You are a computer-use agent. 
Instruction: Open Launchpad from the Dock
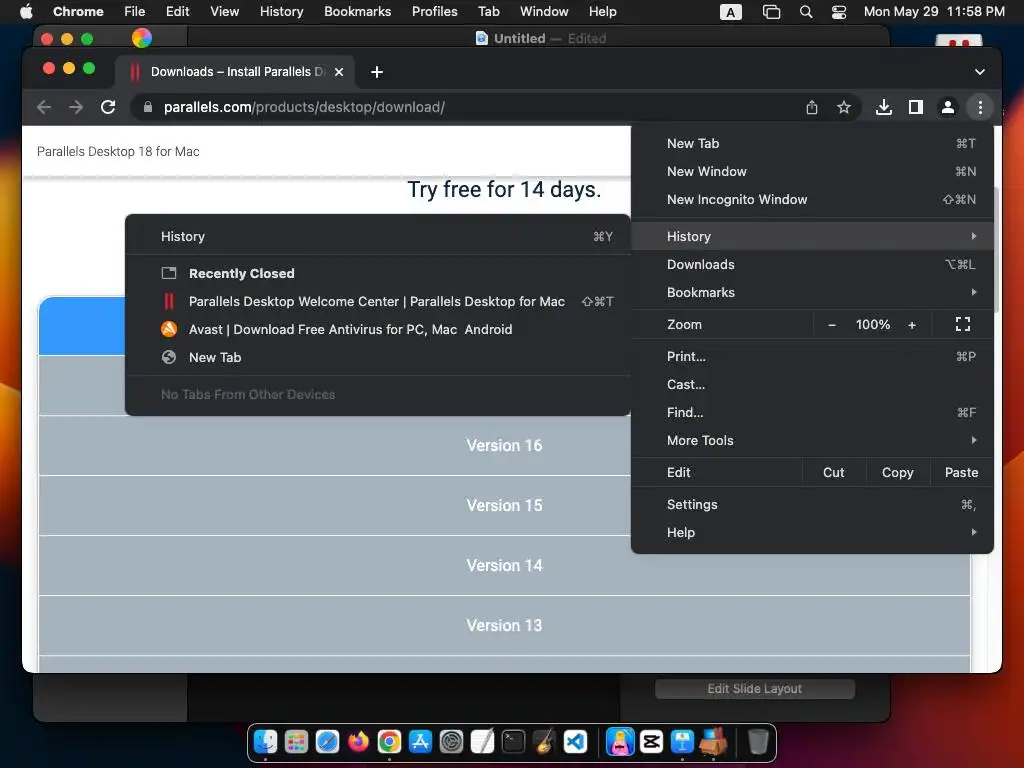pos(296,742)
